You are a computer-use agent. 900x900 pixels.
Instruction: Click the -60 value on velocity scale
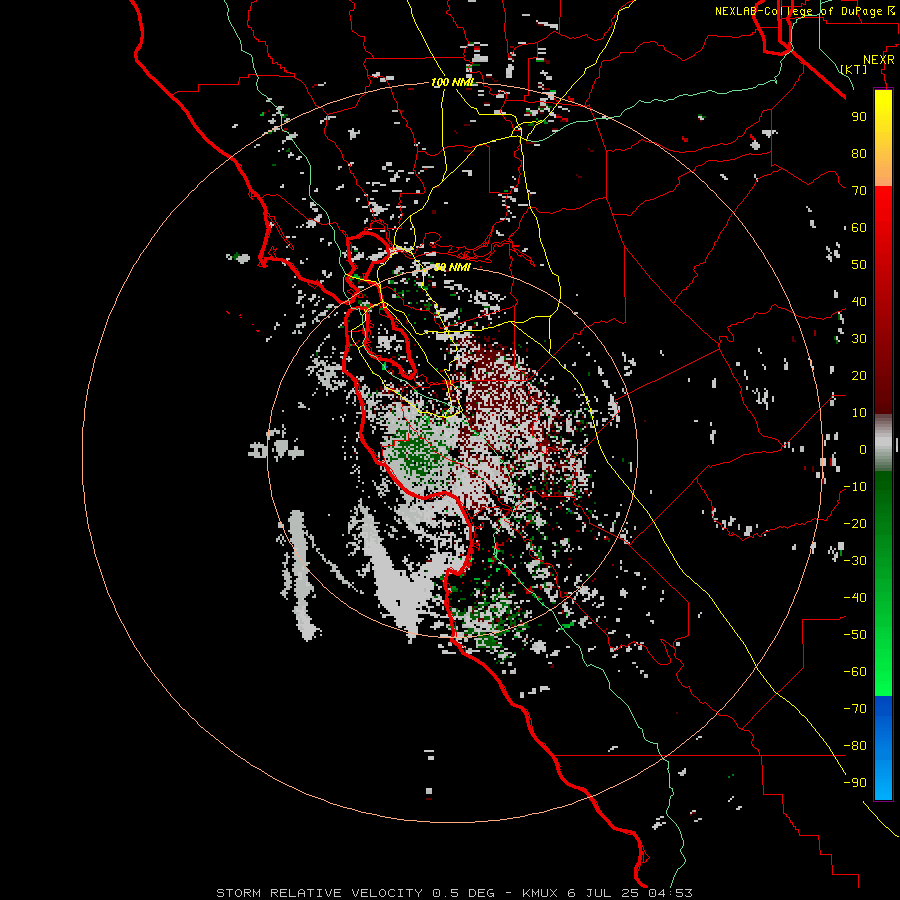point(855,672)
